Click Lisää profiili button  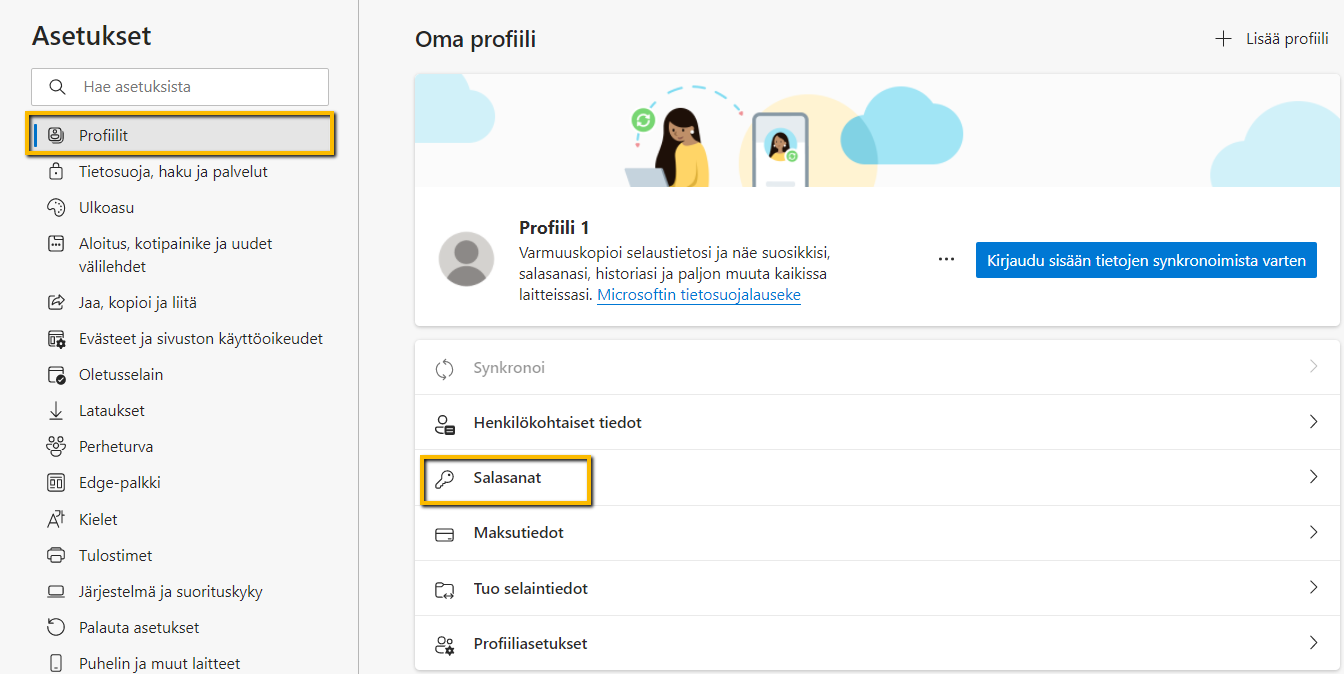[1272, 39]
